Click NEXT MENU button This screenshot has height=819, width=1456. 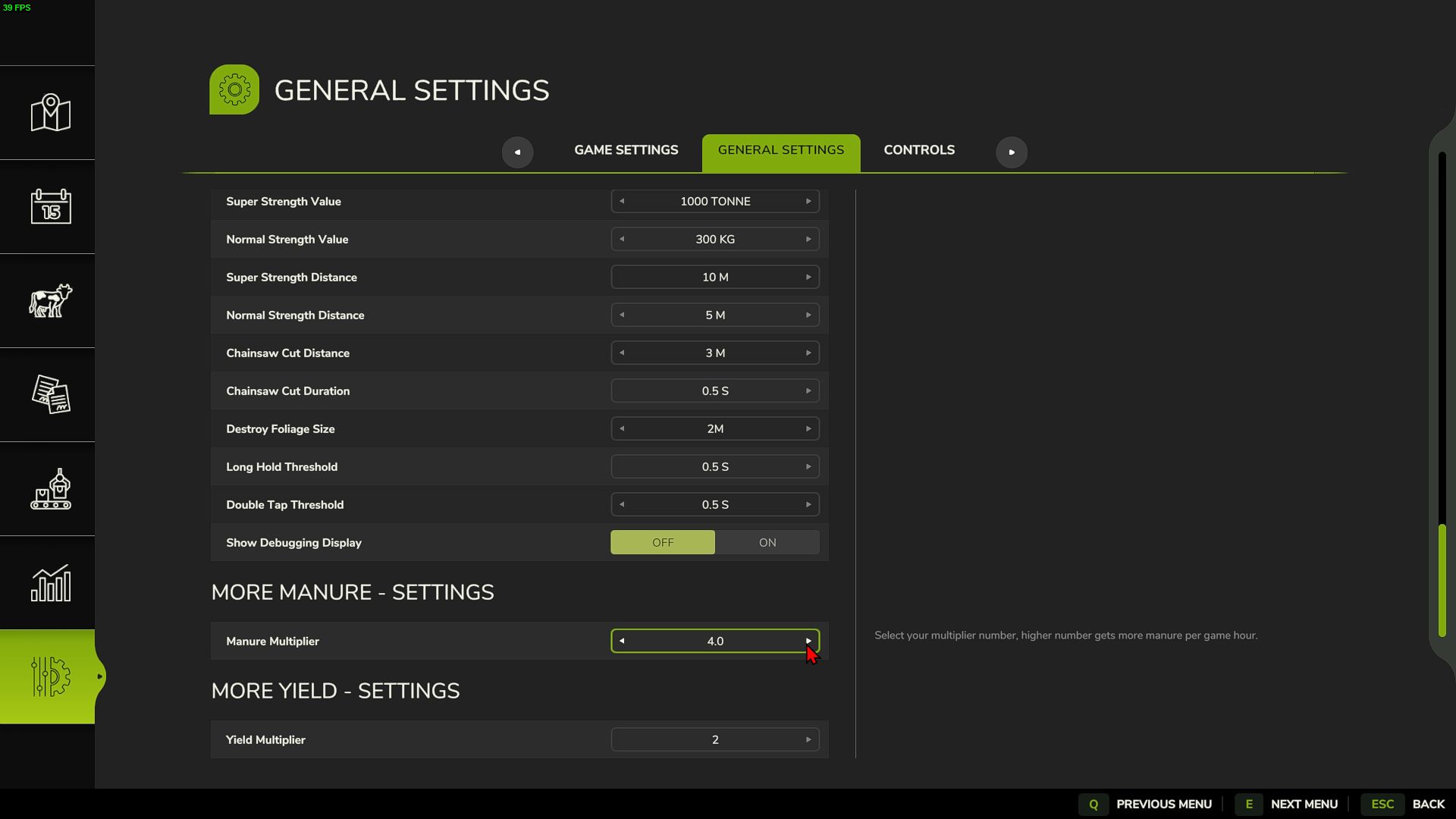click(1304, 804)
